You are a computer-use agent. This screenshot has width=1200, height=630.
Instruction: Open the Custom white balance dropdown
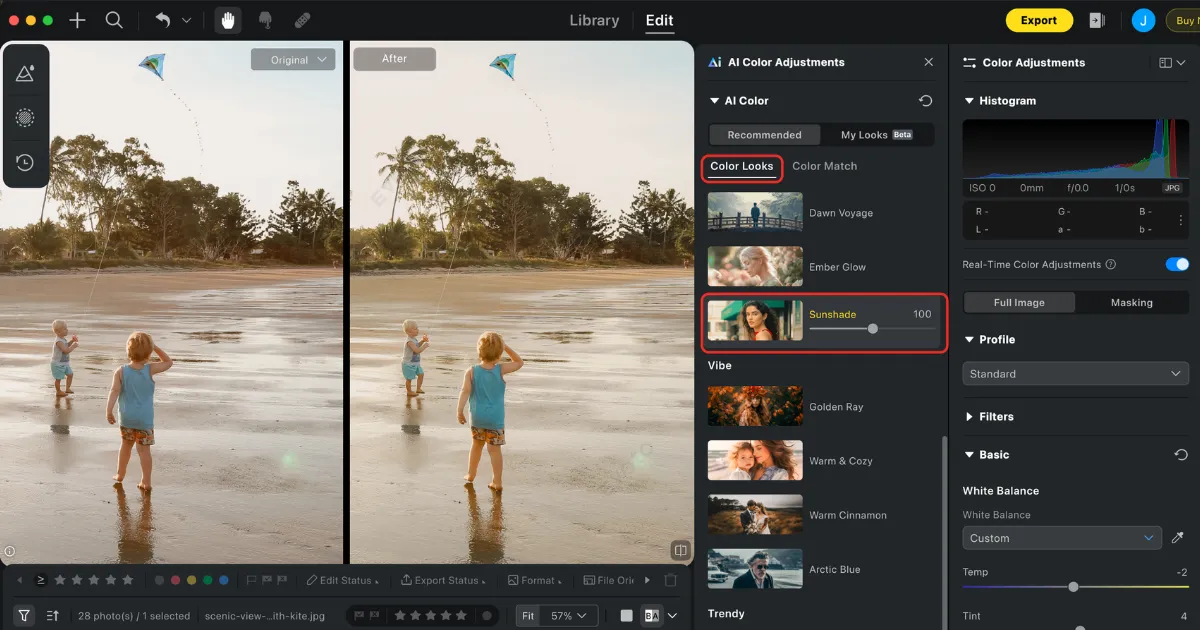point(1062,538)
